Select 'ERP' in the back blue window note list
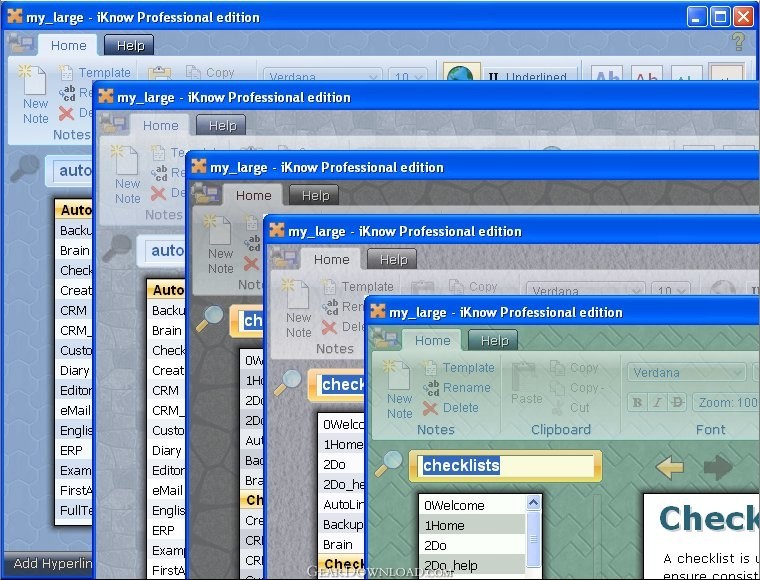Screen dimensions: 760x580 [74, 451]
